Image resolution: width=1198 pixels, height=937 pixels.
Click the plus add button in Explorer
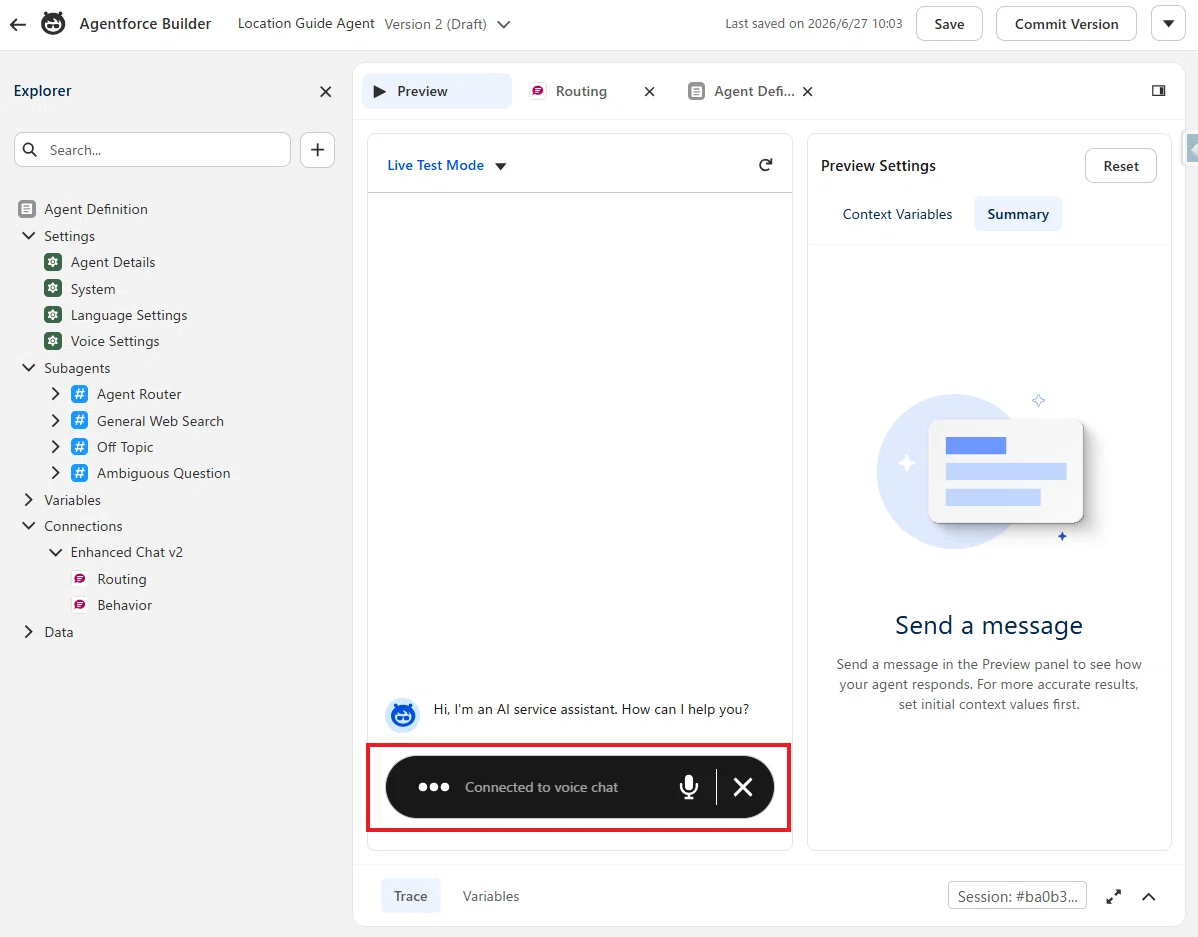[318, 150]
